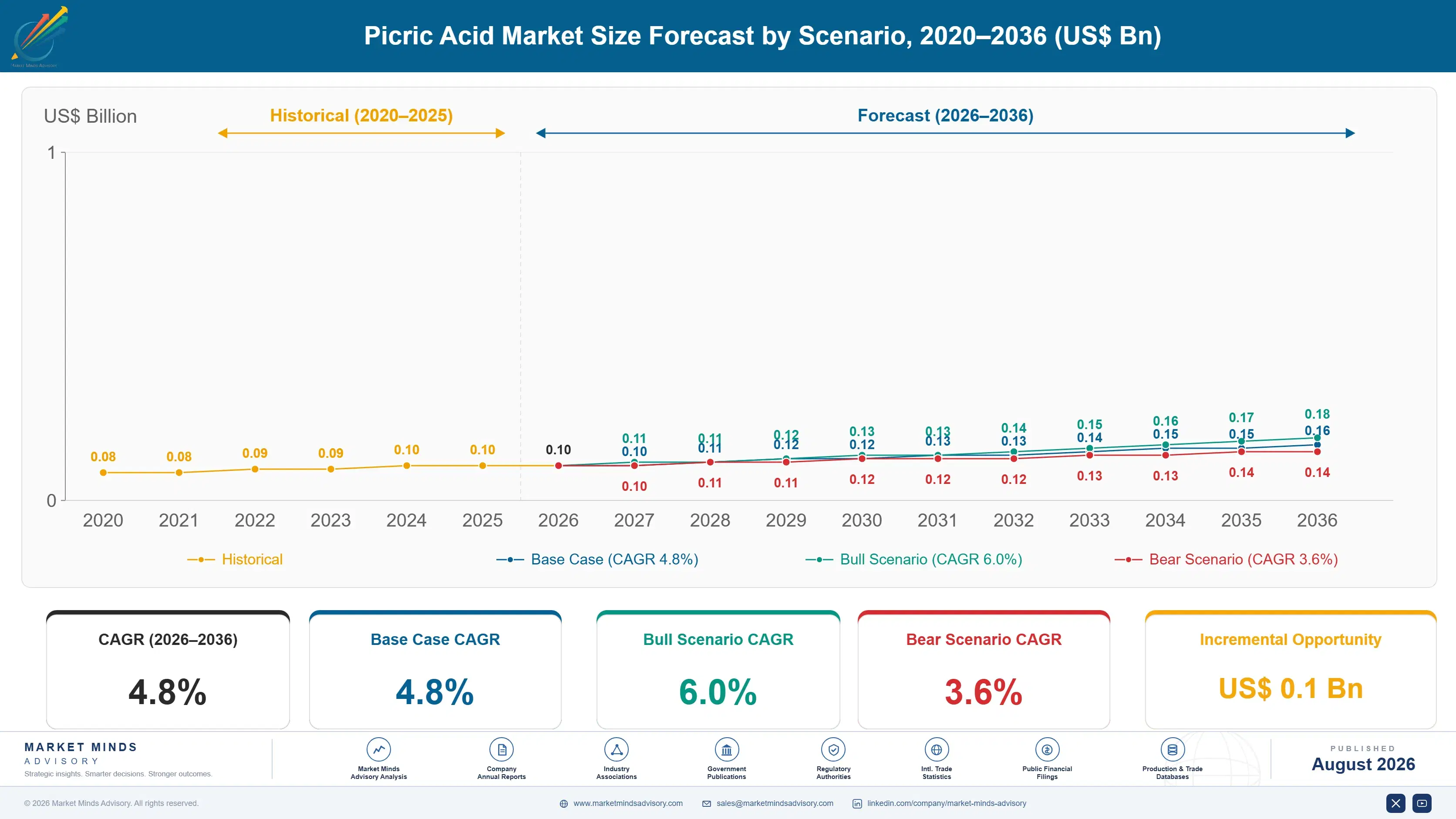Click the globe icon beside website URL
1456x819 pixels.
pyautogui.click(x=563, y=804)
